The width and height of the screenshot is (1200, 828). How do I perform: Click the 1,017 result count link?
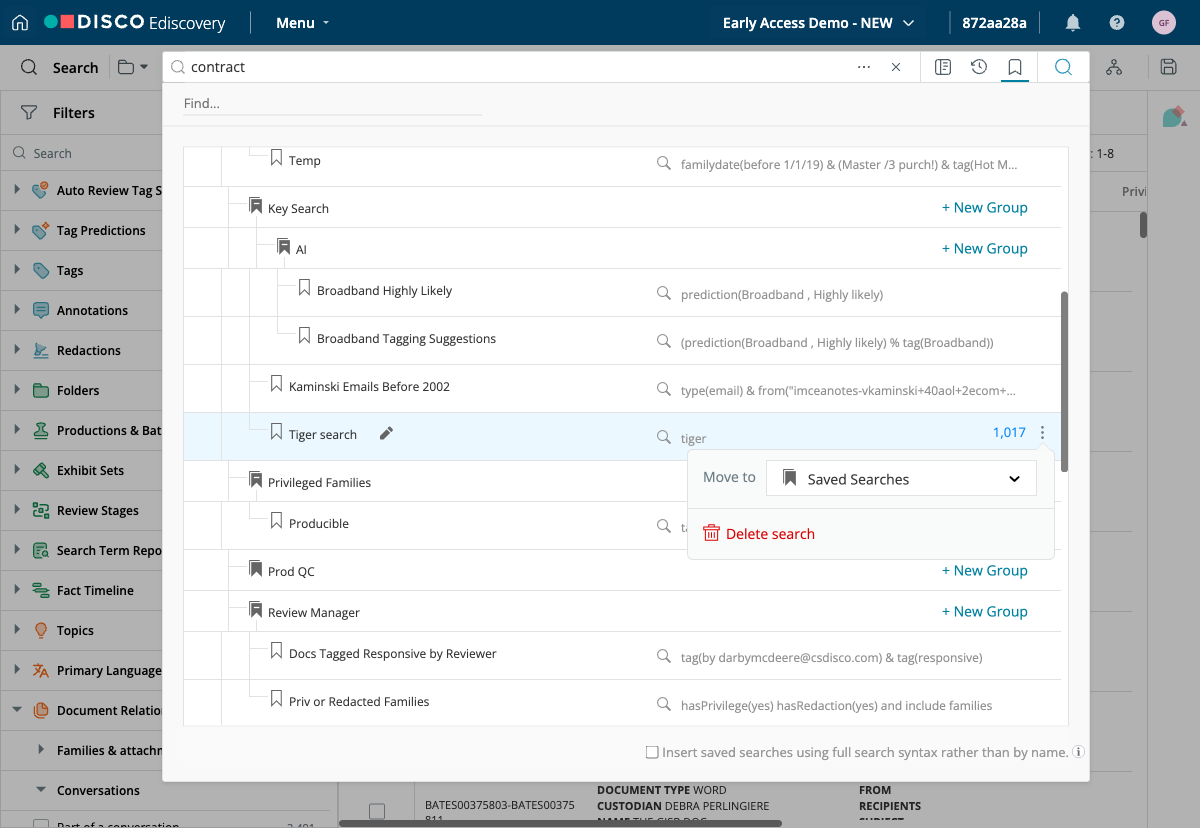click(x=1009, y=433)
